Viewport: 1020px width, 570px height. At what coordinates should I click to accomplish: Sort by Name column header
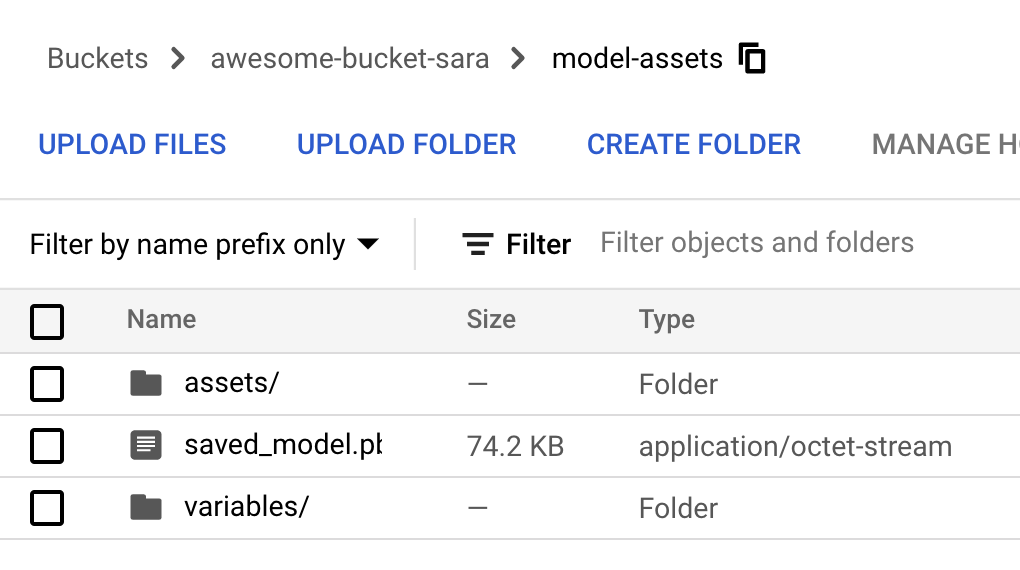click(x=161, y=320)
